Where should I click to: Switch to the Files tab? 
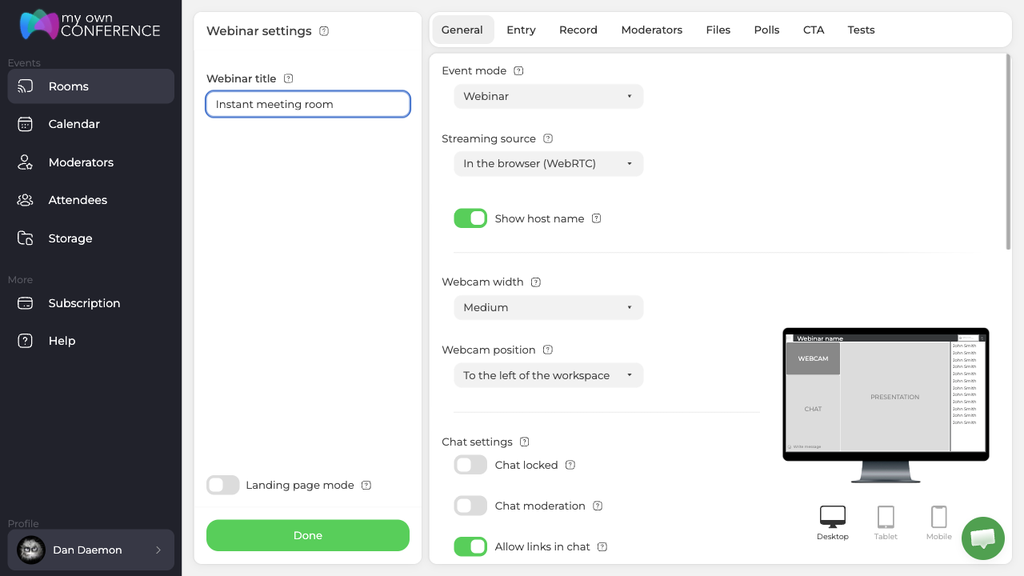[718, 30]
